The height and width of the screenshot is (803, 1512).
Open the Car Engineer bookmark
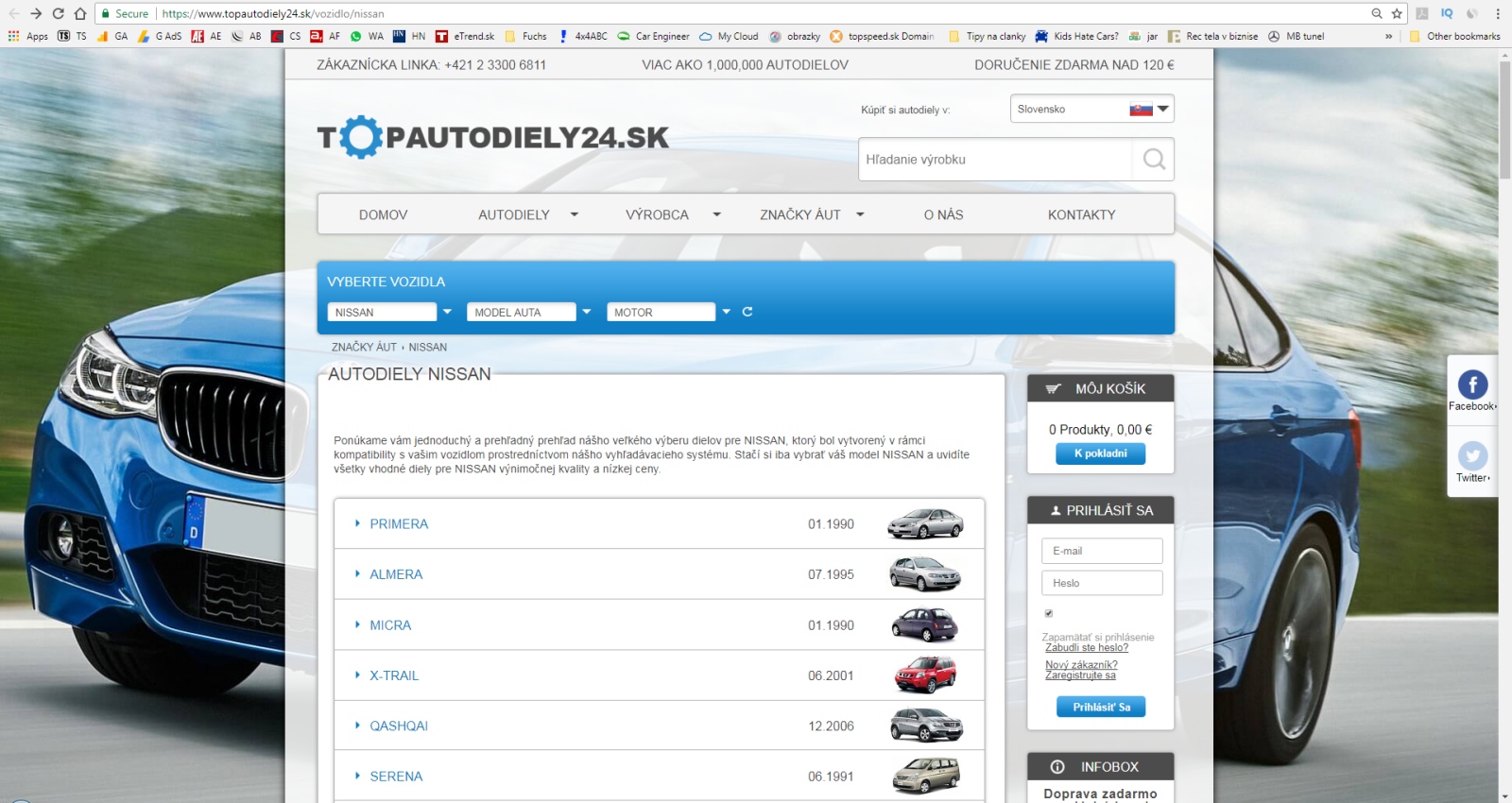[x=653, y=36]
